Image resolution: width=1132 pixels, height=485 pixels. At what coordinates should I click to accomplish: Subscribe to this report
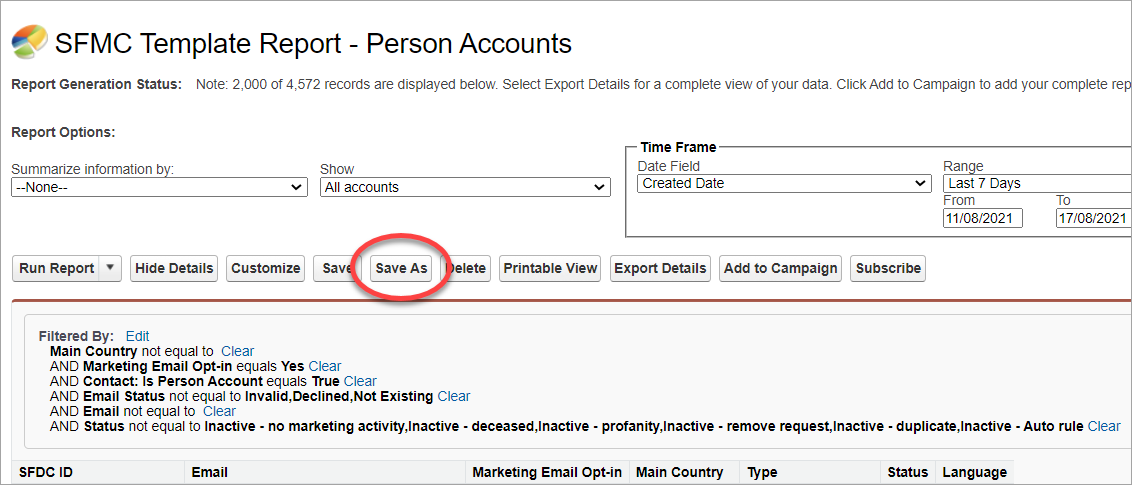888,268
